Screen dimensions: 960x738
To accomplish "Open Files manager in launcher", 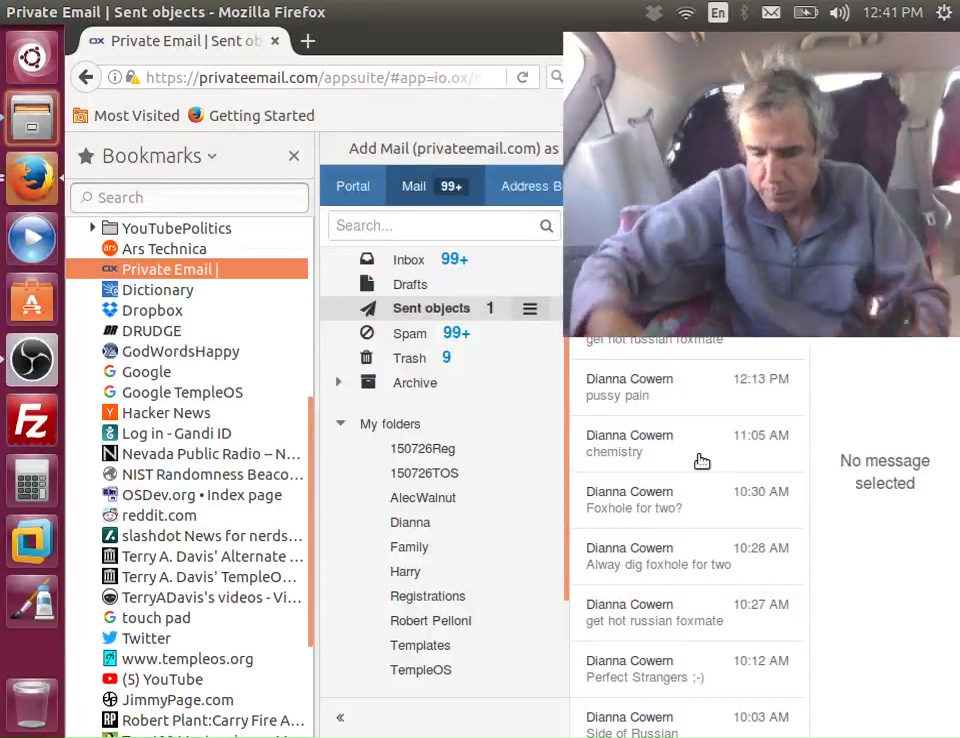I will click(32, 118).
